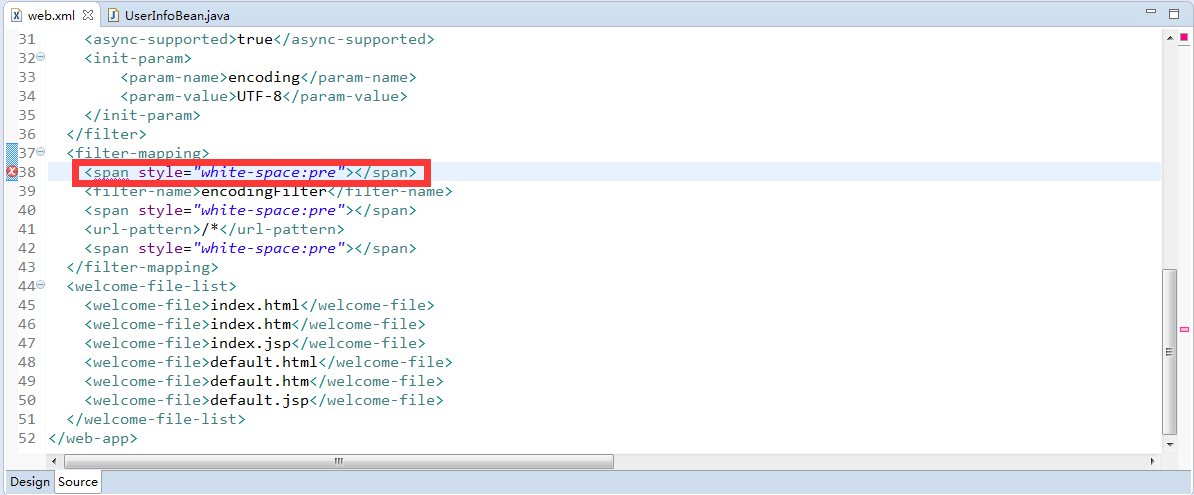Click the horizontal scrollbar thumb
This screenshot has height=495, width=1194.
[x=339, y=461]
